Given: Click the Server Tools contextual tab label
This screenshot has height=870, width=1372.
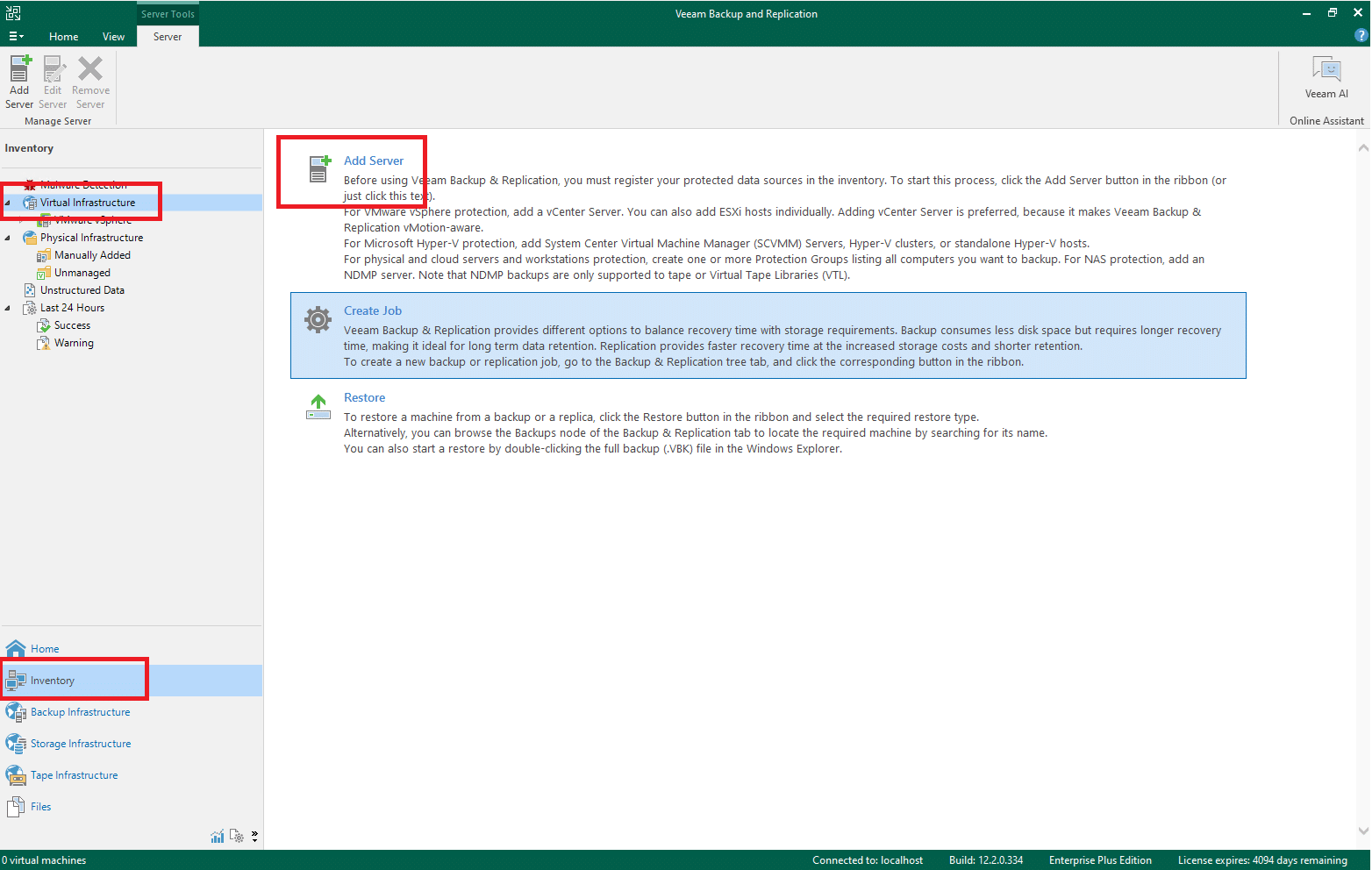Looking at the screenshot, I should coord(168,14).
